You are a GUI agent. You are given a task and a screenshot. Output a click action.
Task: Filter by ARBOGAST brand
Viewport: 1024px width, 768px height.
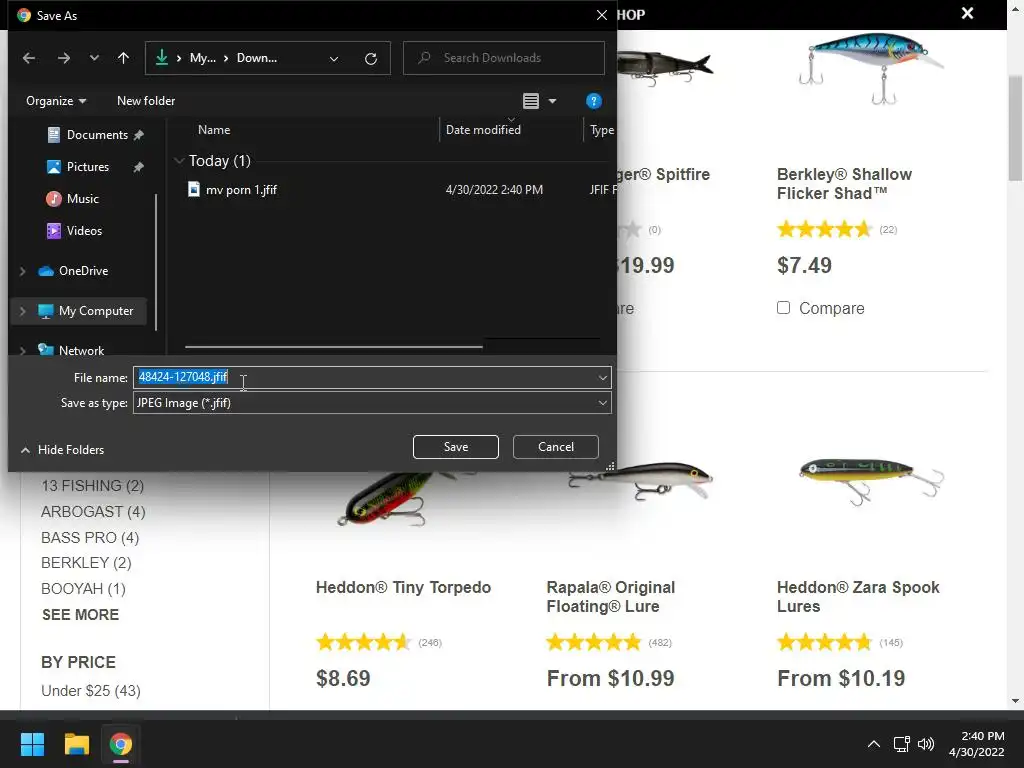click(93, 511)
